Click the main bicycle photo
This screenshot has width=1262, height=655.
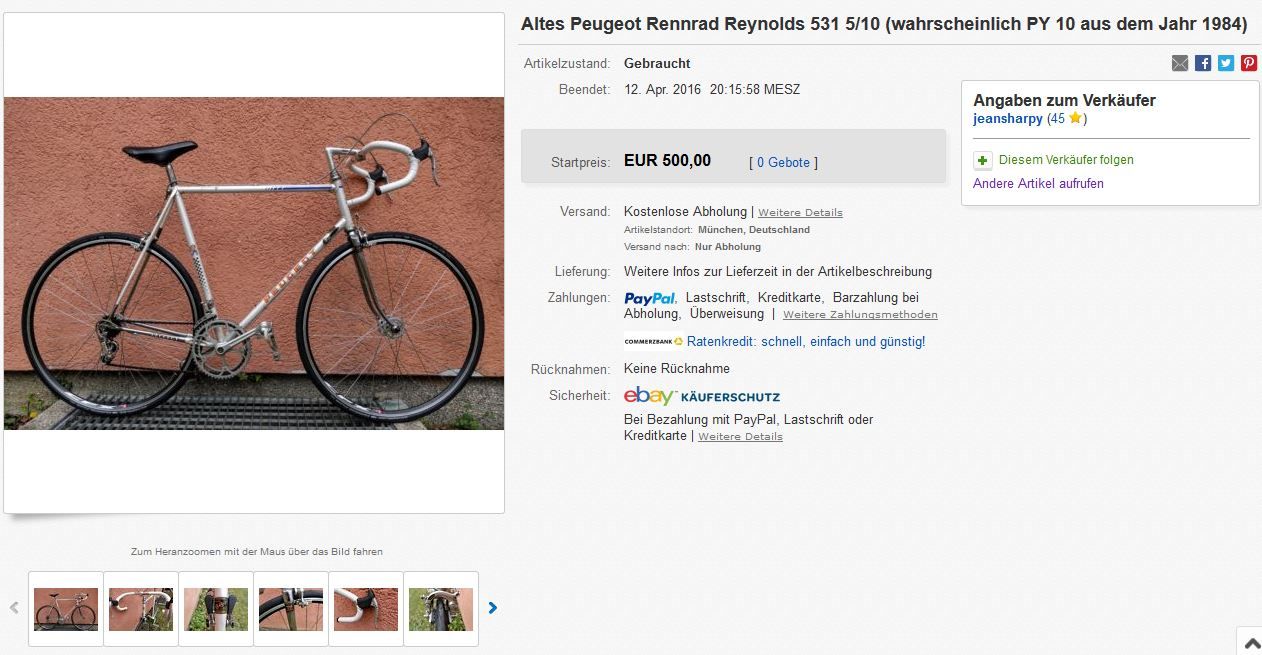pyautogui.click(x=254, y=263)
